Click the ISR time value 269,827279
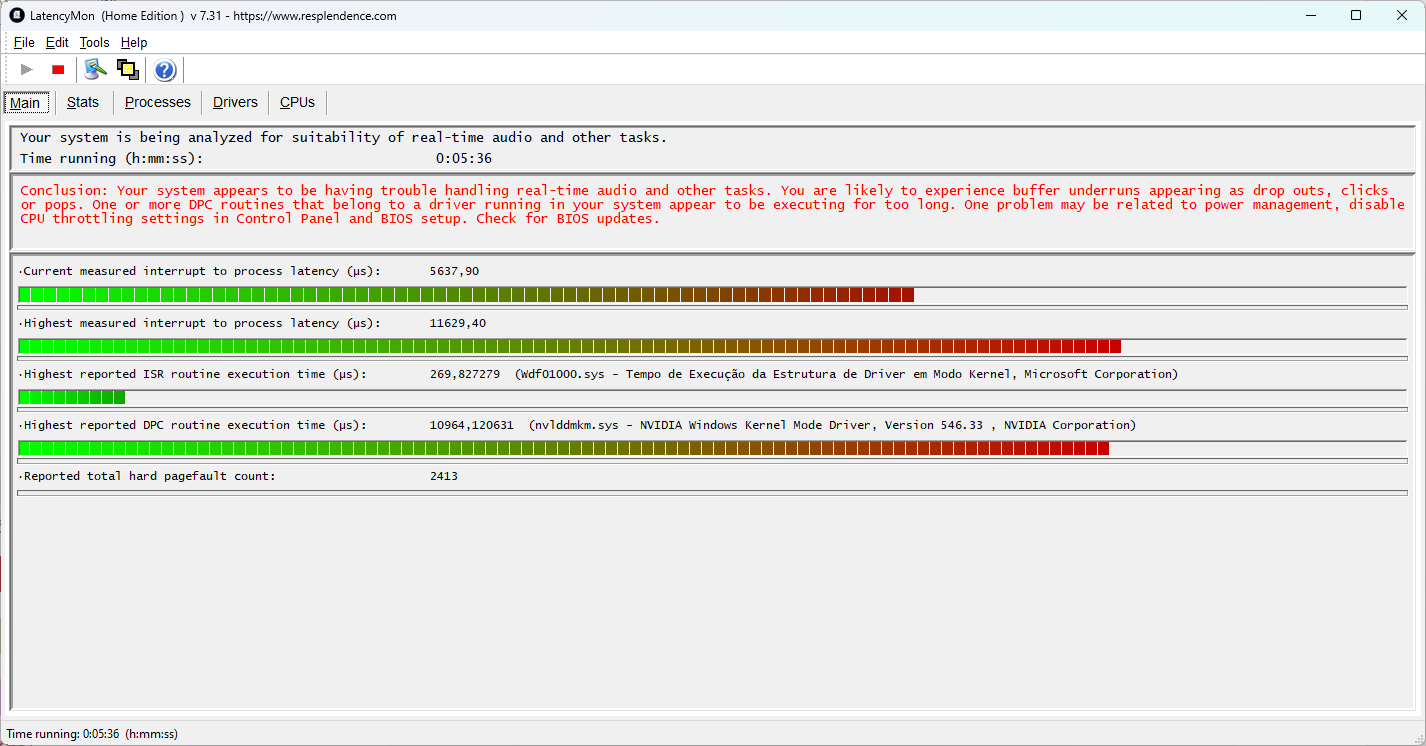 point(465,374)
